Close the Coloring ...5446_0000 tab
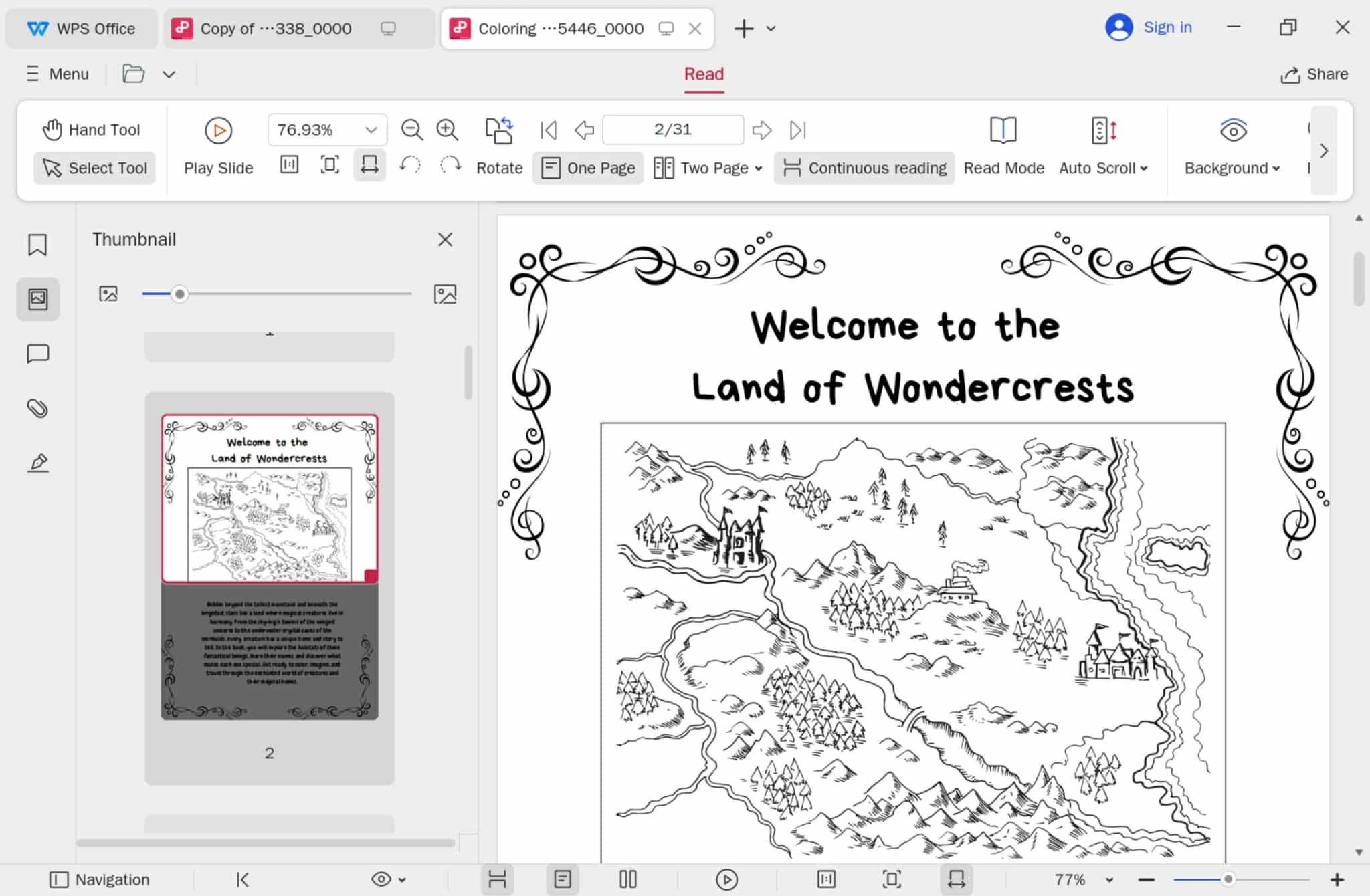This screenshot has height=896, width=1370. [x=695, y=29]
